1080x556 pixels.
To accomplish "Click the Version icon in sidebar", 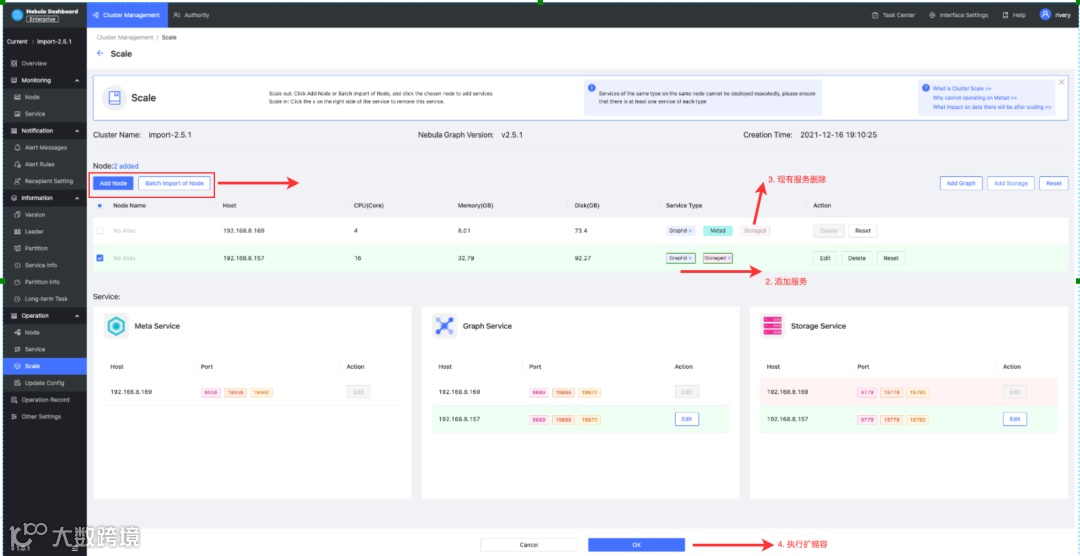I will tap(18, 215).
